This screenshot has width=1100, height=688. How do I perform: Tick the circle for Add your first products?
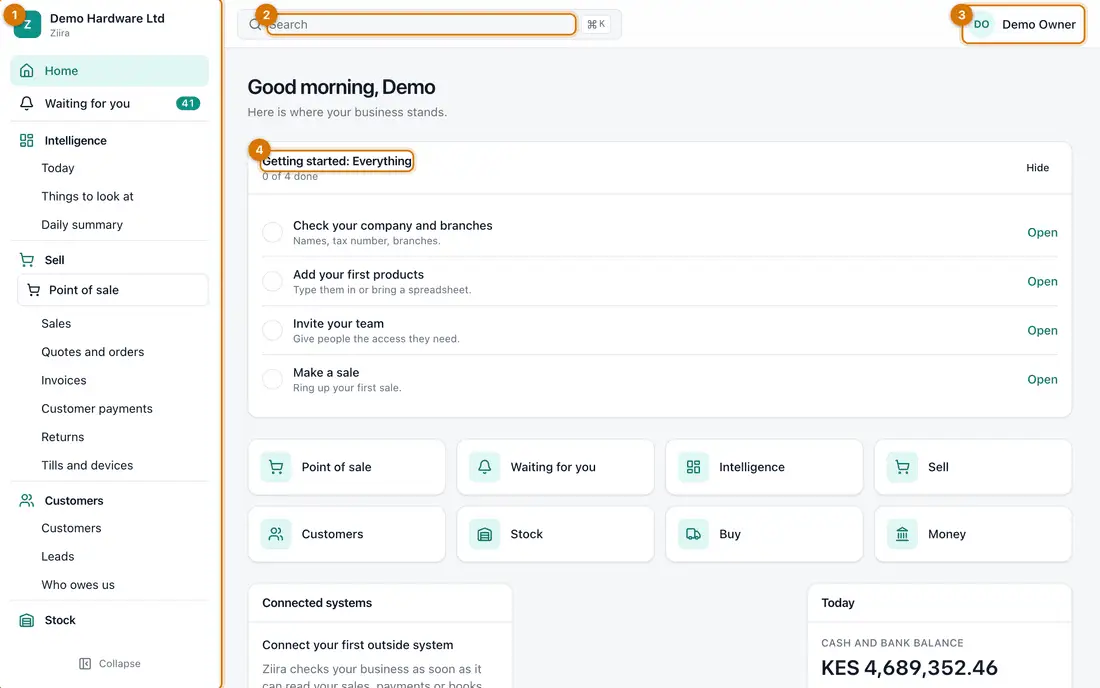click(272, 281)
